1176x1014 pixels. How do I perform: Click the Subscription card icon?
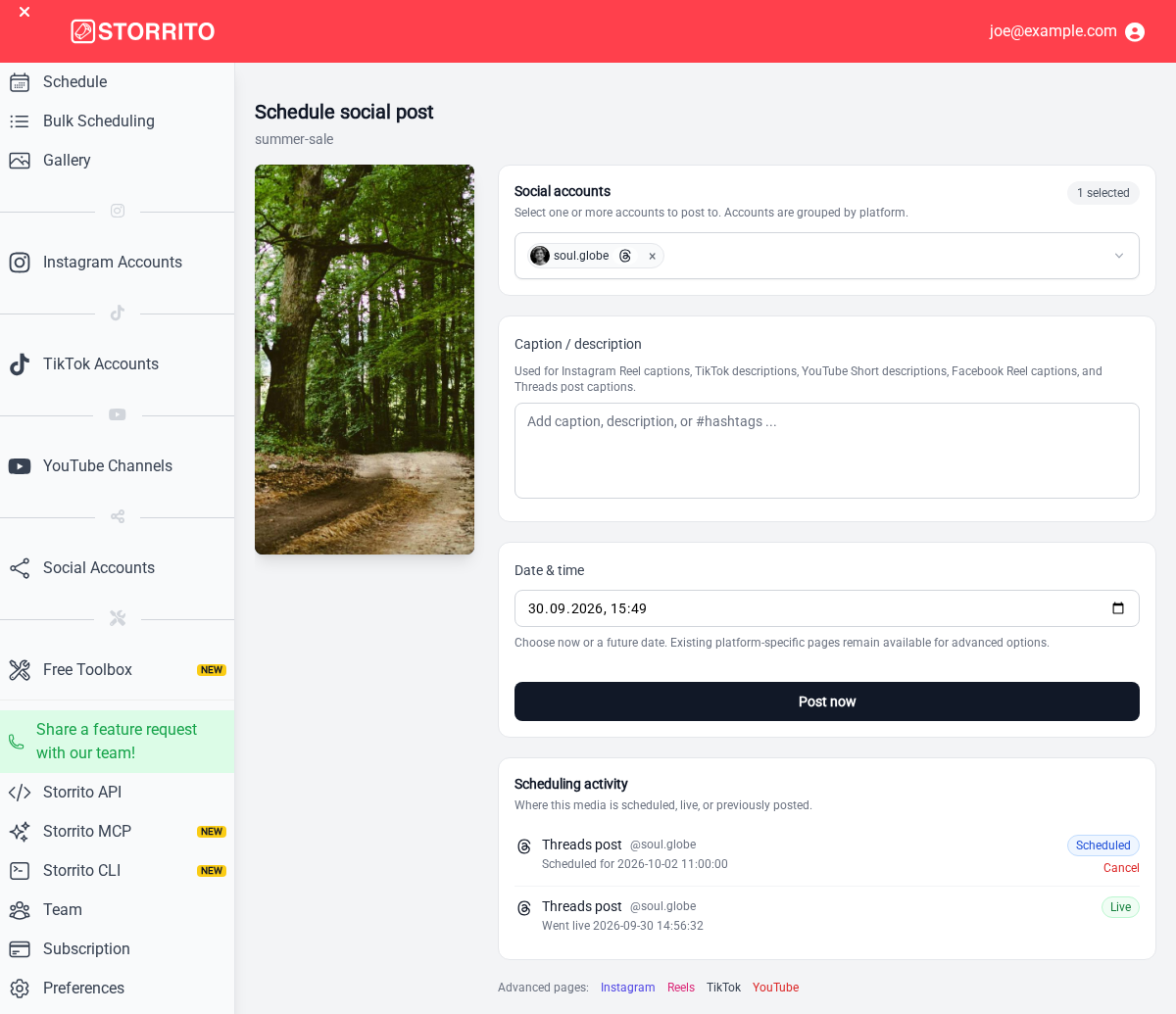point(20,949)
